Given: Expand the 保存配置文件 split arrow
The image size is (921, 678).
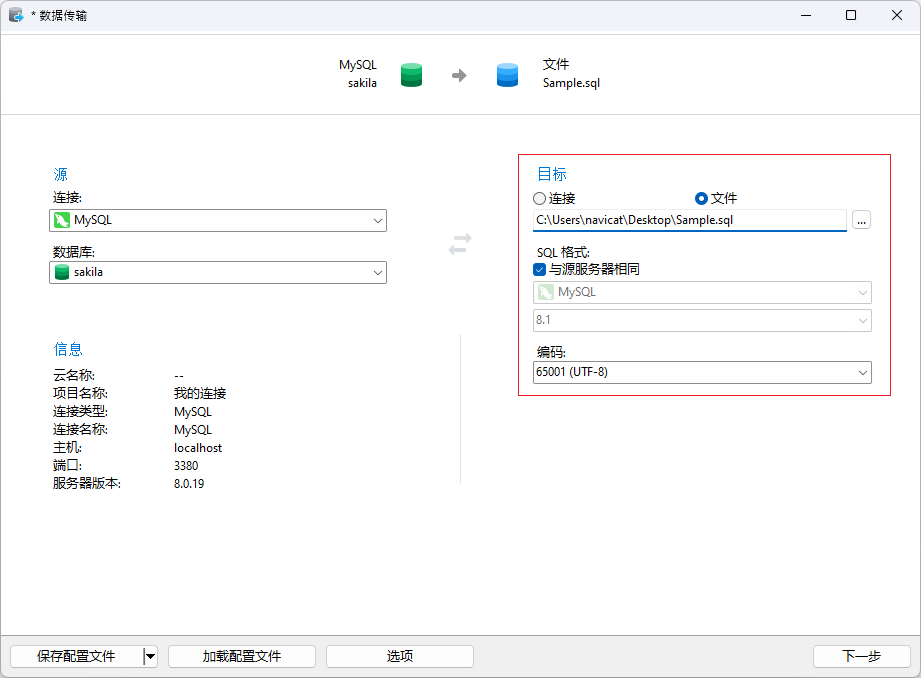Looking at the screenshot, I should coord(150,656).
